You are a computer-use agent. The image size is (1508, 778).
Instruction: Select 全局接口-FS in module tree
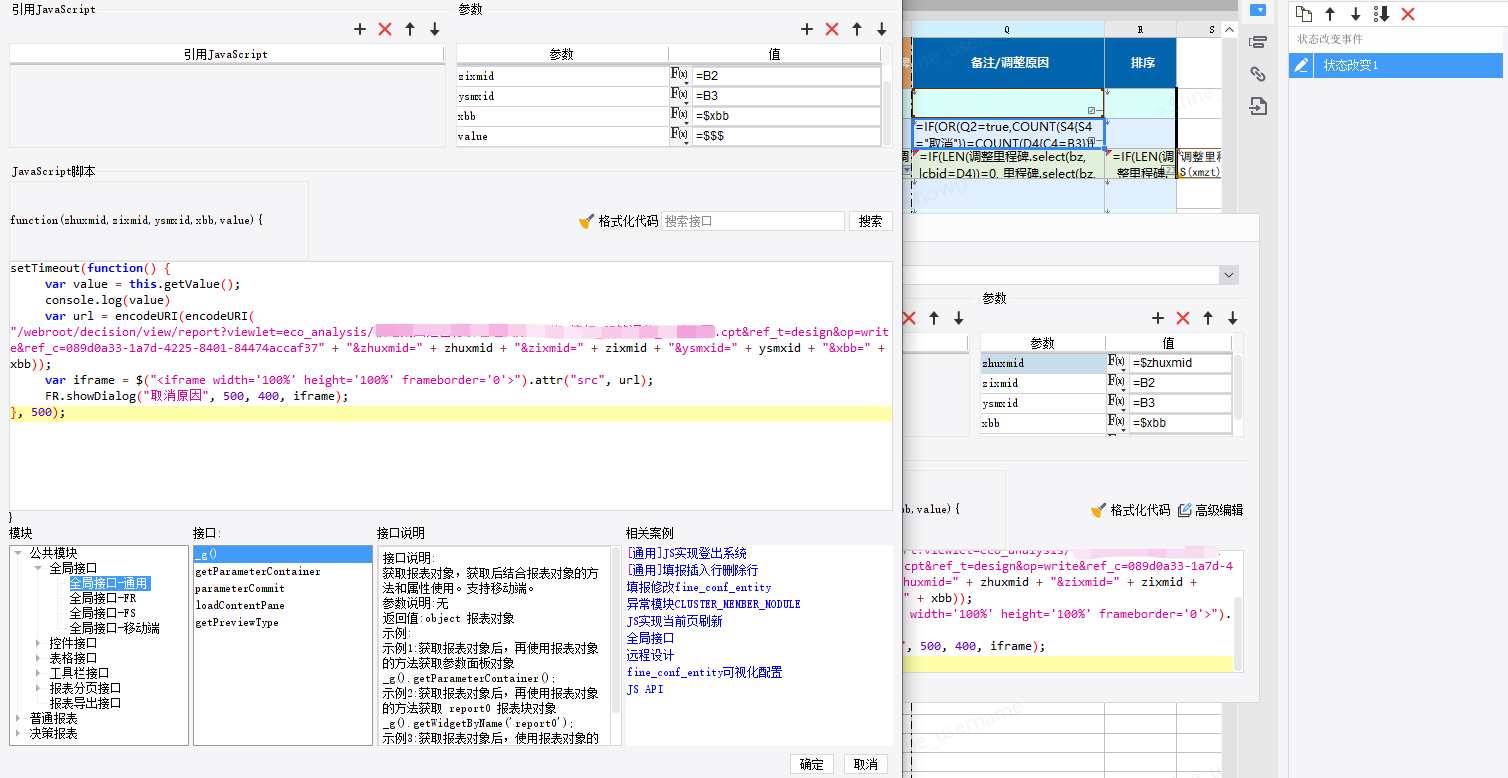(102, 613)
